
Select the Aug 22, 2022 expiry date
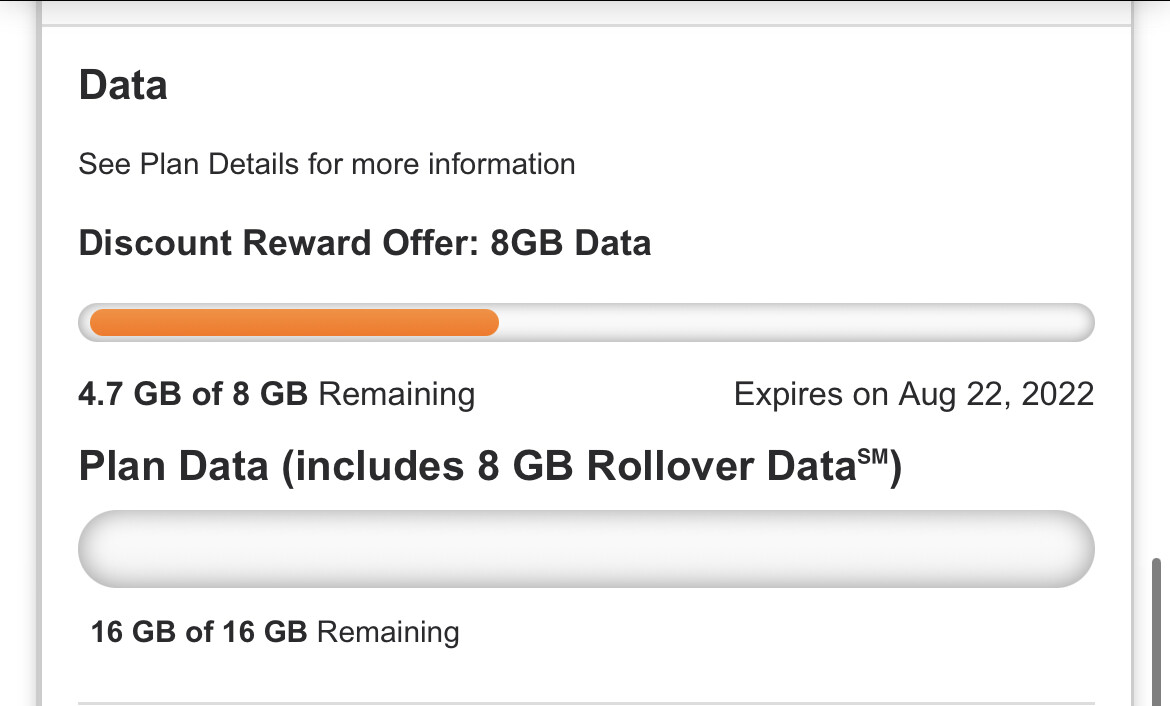click(x=996, y=394)
